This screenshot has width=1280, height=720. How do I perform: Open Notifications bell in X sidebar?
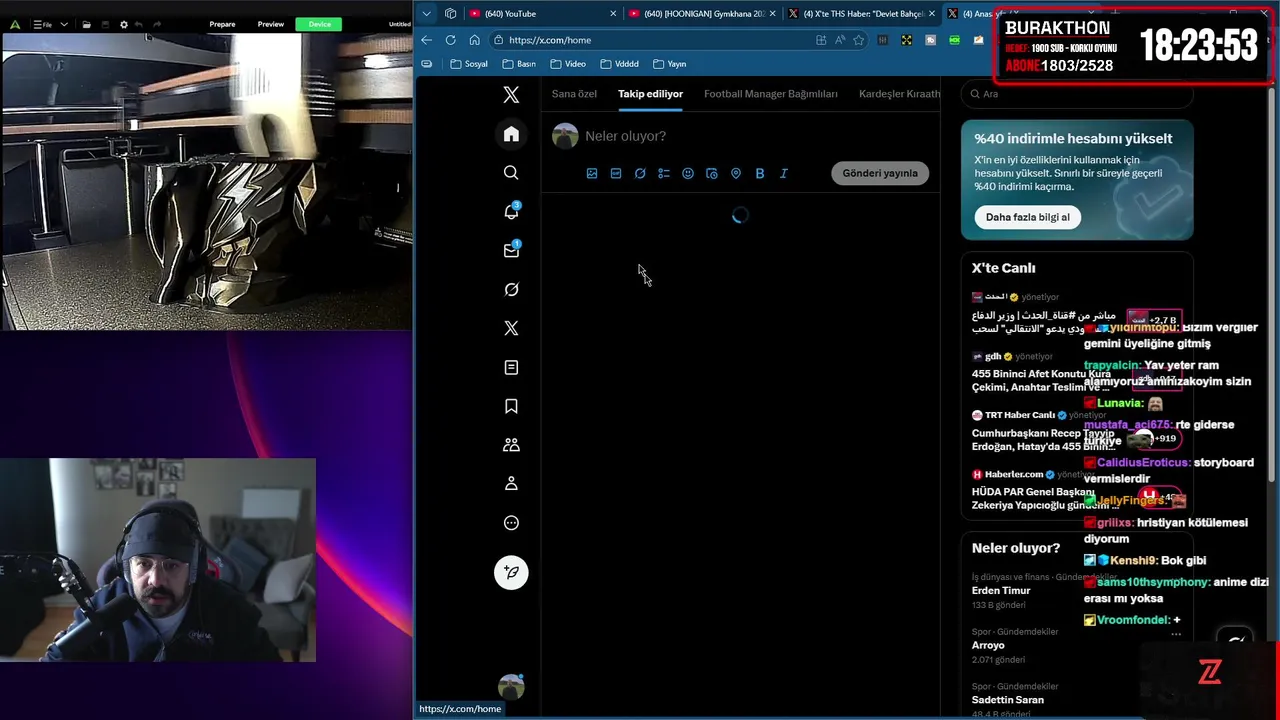[x=511, y=211]
